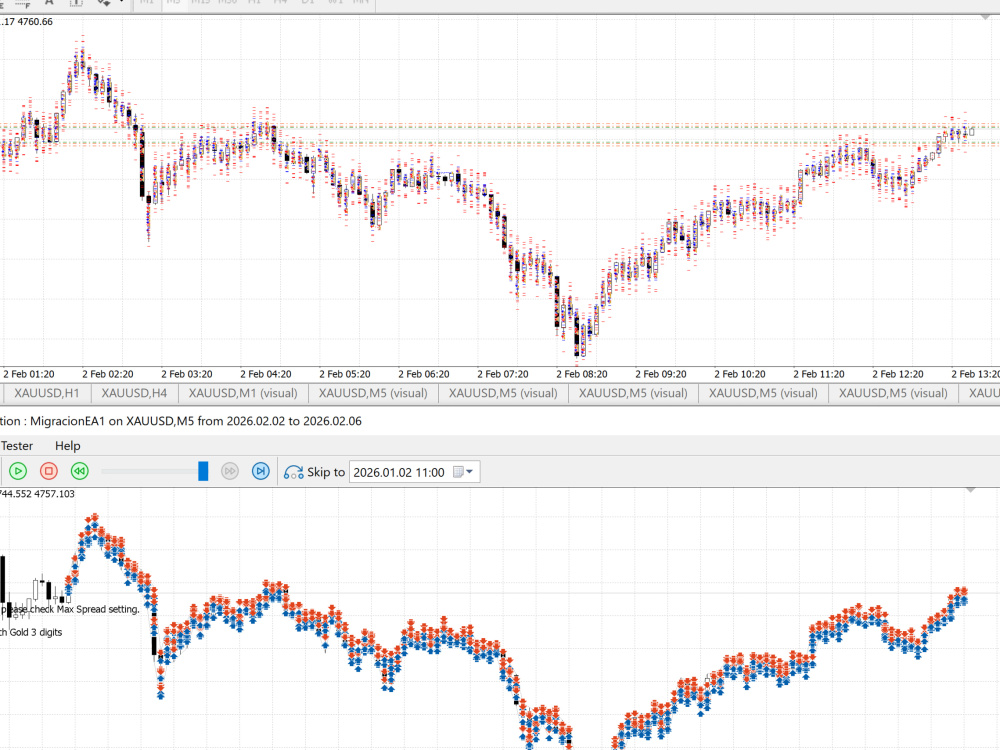
Task: Click the 2 Feb 04:20 time axis label
Action: 266,374
